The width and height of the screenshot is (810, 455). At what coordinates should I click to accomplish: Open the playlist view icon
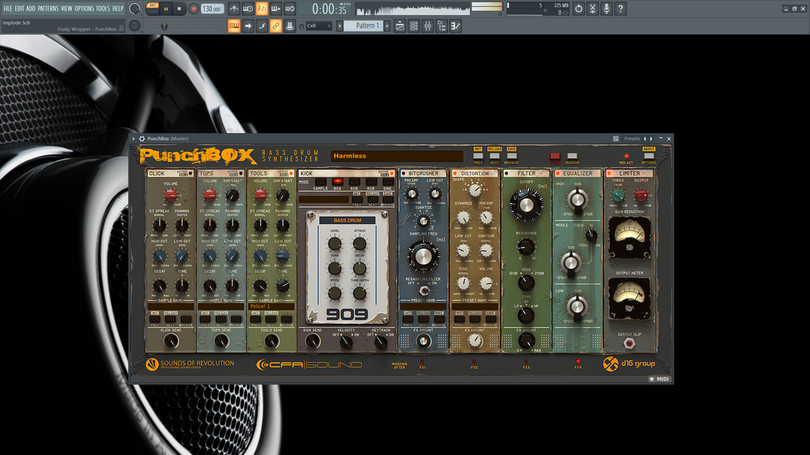pos(400,26)
